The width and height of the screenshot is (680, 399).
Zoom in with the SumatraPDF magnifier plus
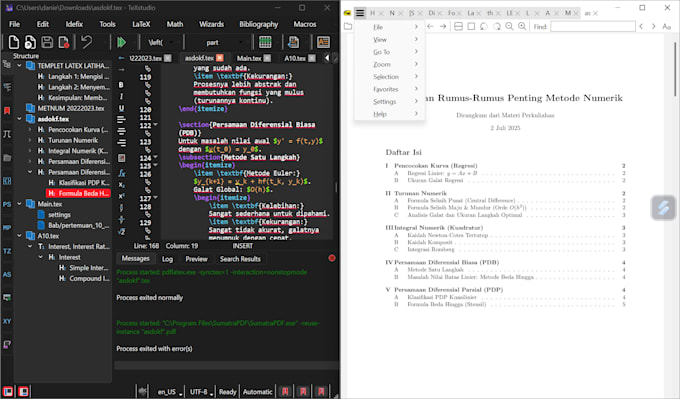coord(522,26)
